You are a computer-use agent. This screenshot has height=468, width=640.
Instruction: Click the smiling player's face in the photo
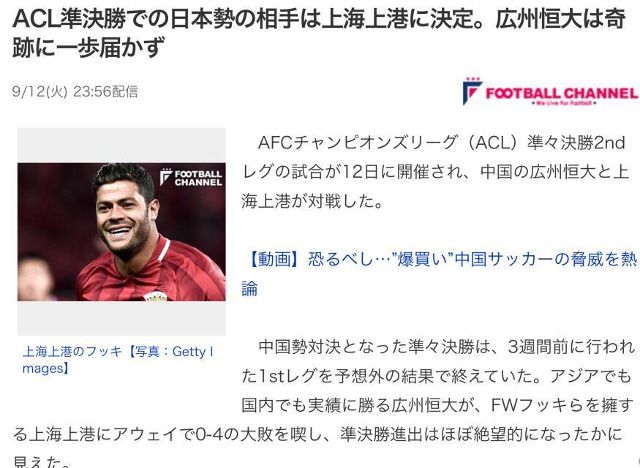point(122,216)
